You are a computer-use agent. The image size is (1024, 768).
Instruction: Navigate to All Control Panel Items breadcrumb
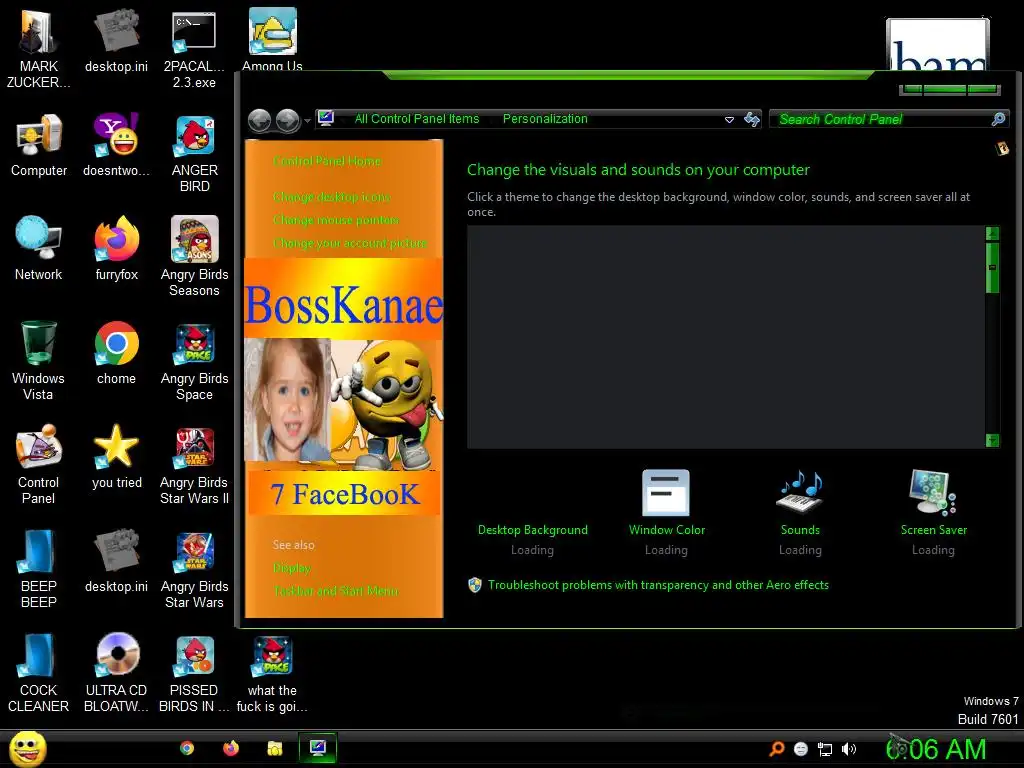pos(417,119)
